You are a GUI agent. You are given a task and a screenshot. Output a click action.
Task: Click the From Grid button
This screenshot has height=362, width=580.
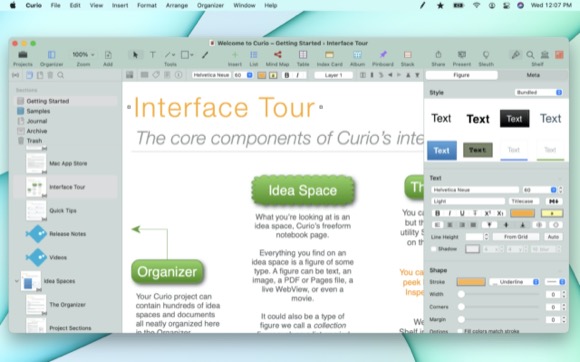[x=516, y=237]
